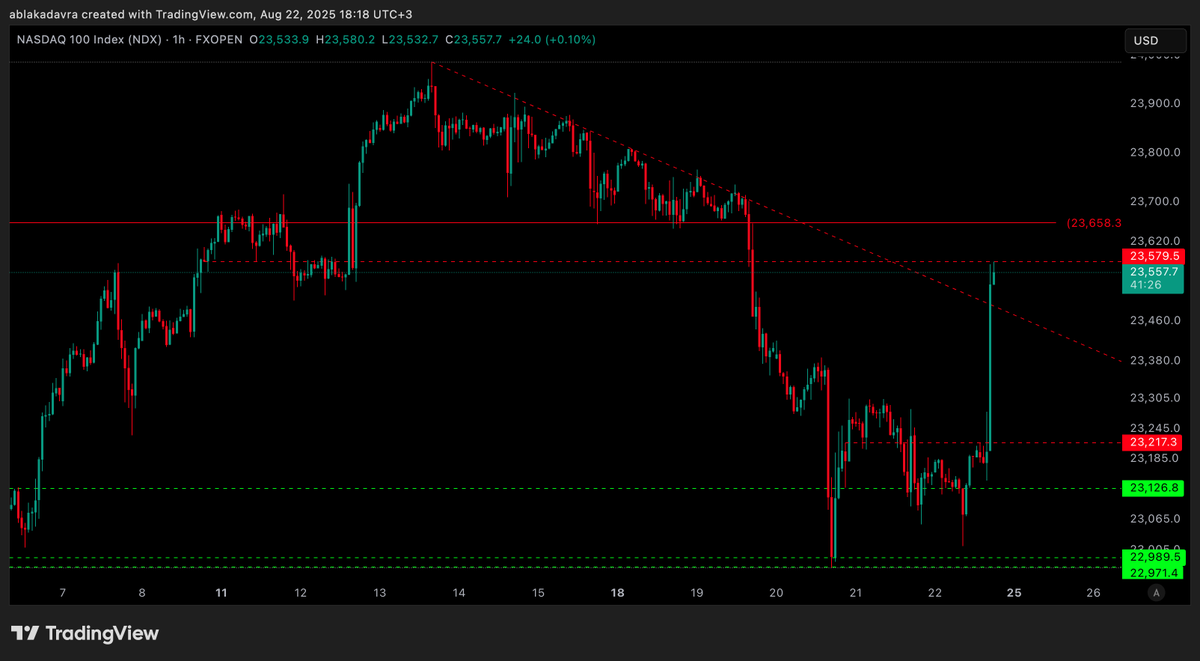Click bold date label 11 on time axis
This screenshot has width=1200, height=661.
221,593
